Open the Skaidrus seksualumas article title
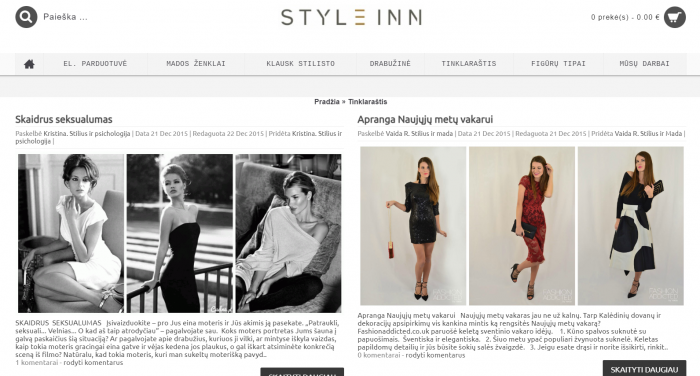 click(x=64, y=119)
